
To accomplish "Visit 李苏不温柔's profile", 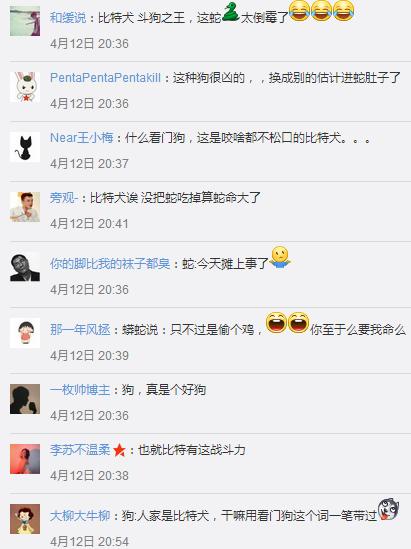I will click(80, 450).
